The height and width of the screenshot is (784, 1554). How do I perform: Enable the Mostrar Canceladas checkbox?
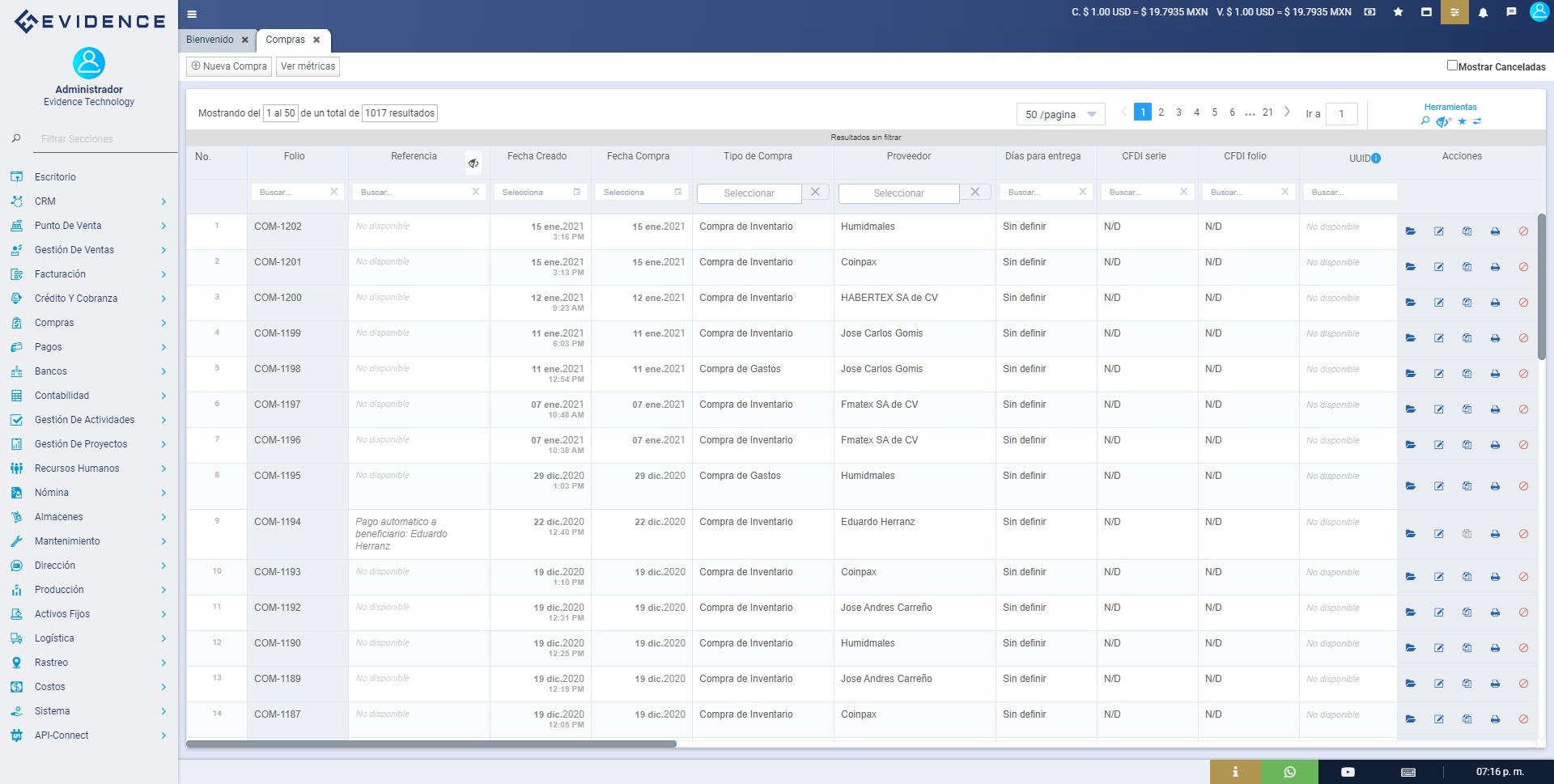click(x=1453, y=65)
